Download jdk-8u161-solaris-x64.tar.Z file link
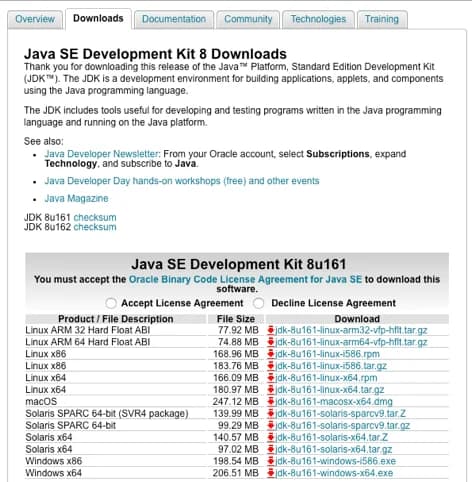Viewport: 472px width, 482px height. click(331, 437)
